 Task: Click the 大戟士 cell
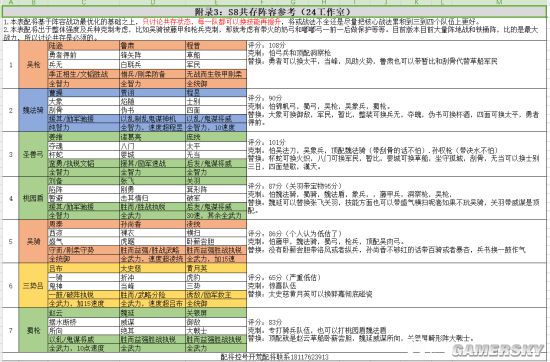click(x=216, y=330)
